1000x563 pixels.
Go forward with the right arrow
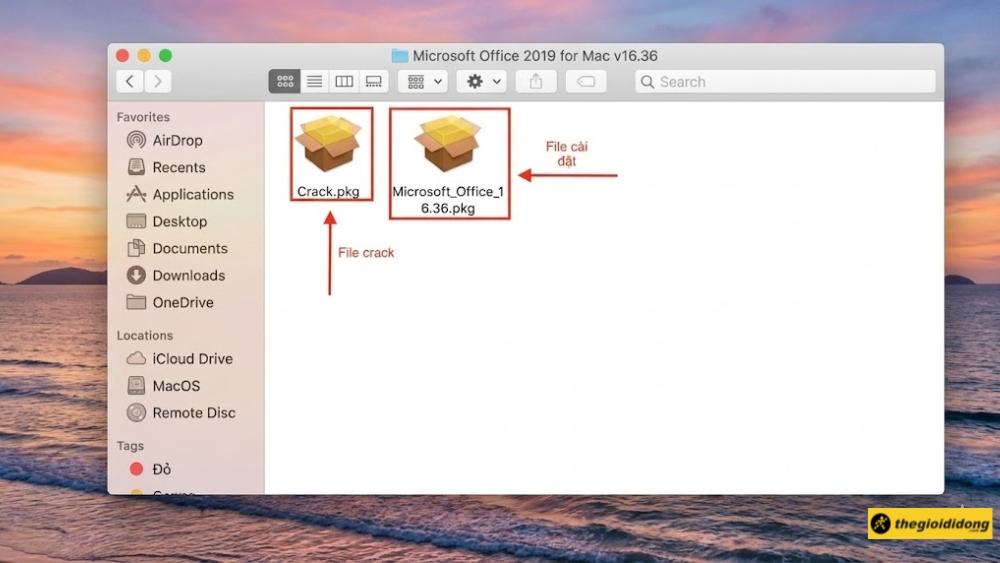click(158, 82)
